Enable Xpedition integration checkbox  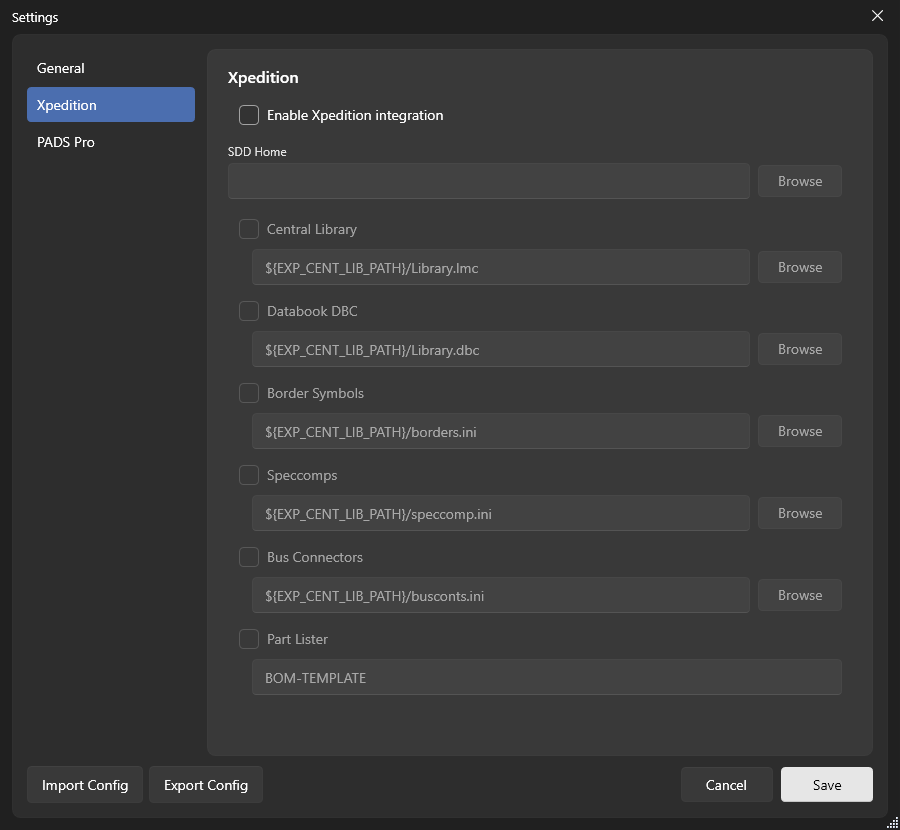point(249,115)
